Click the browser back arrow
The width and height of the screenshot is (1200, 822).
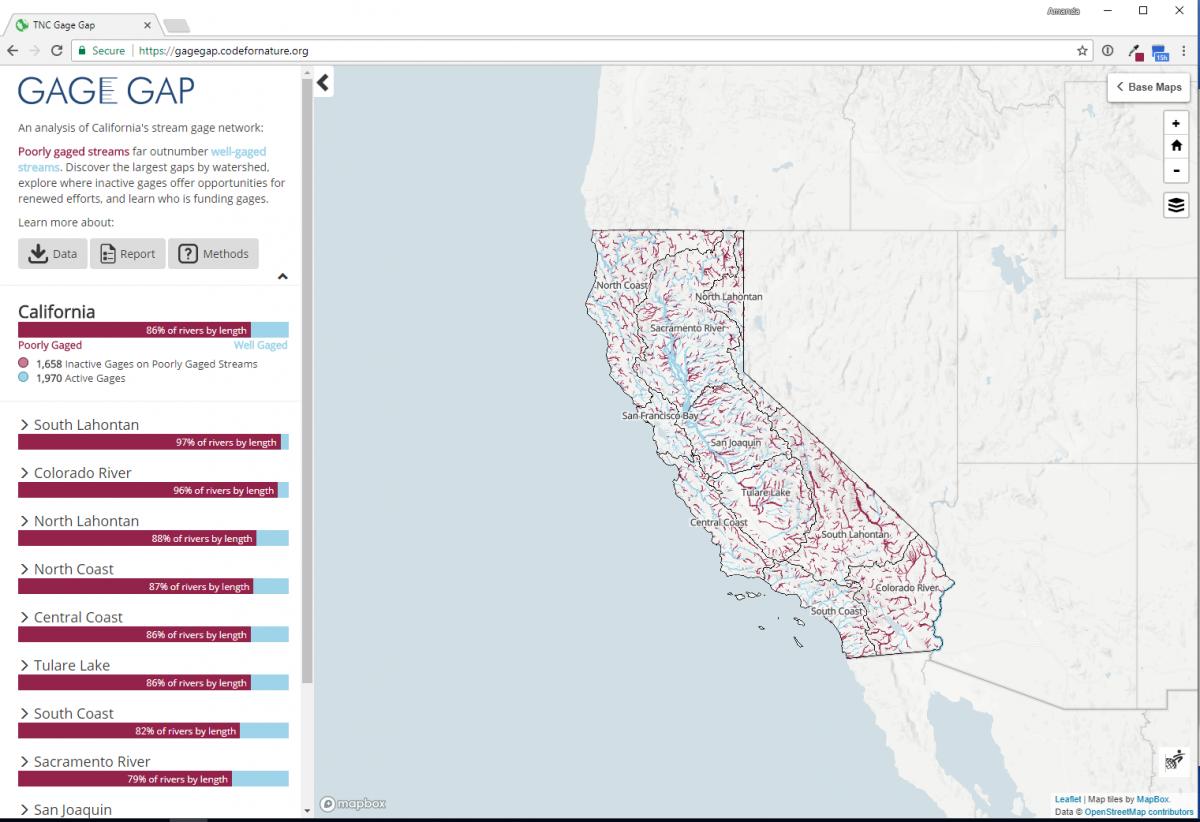click(12, 50)
